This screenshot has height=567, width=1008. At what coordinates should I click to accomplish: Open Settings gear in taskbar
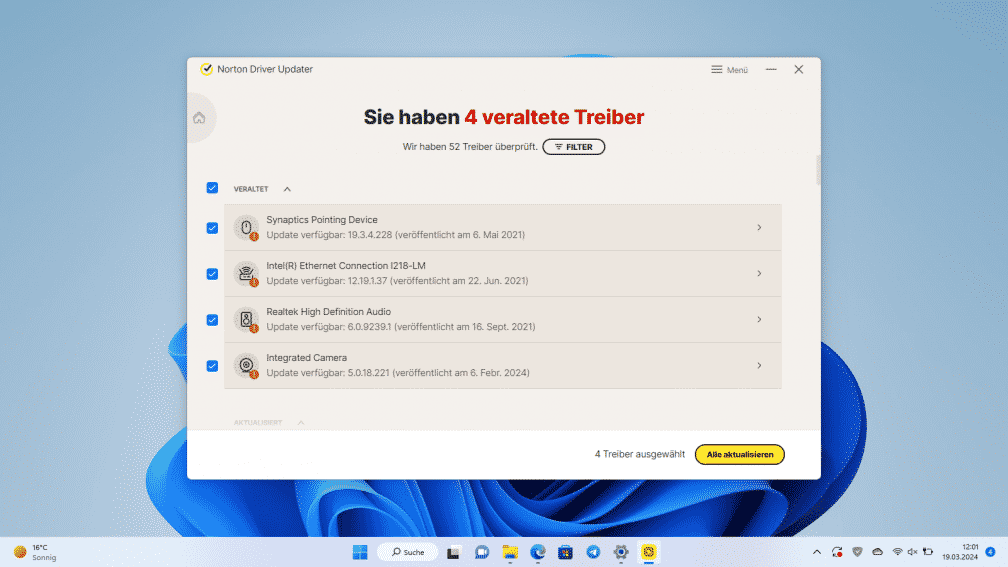[621, 552]
